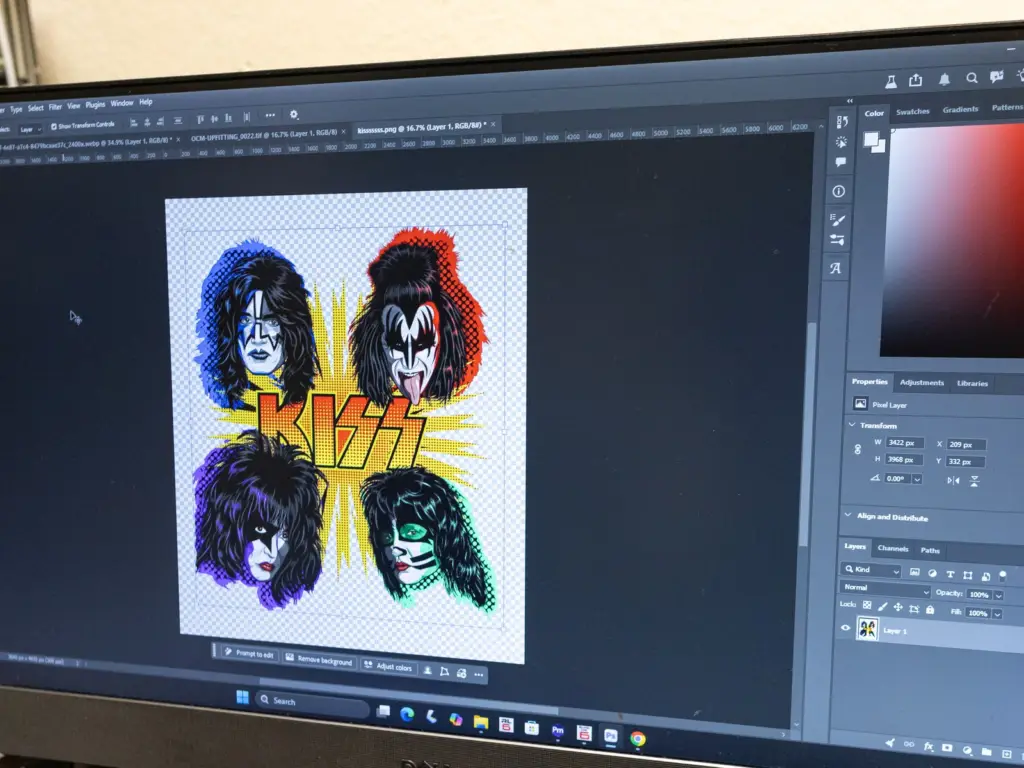Click the link layers chain icon at panel bottom
This screenshot has height=768, width=1024.
908,744
